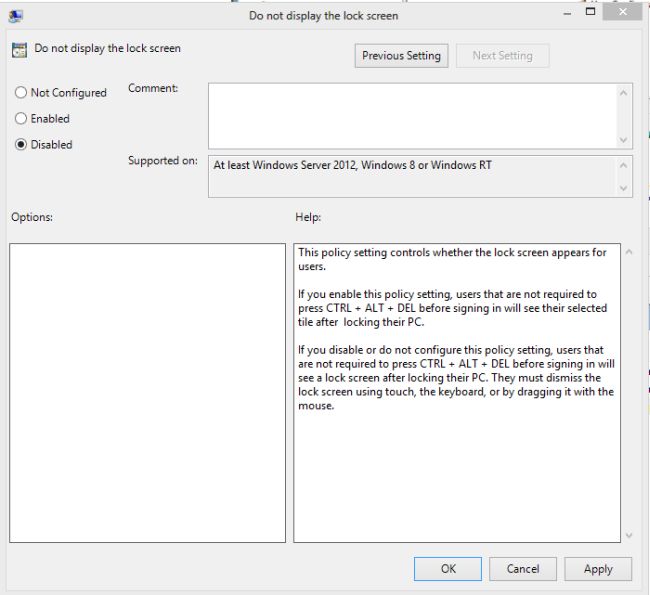The height and width of the screenshot is (595, 650).
Task: Click the Comment box scroll up arrow
Action: click(x=624, y=92)
